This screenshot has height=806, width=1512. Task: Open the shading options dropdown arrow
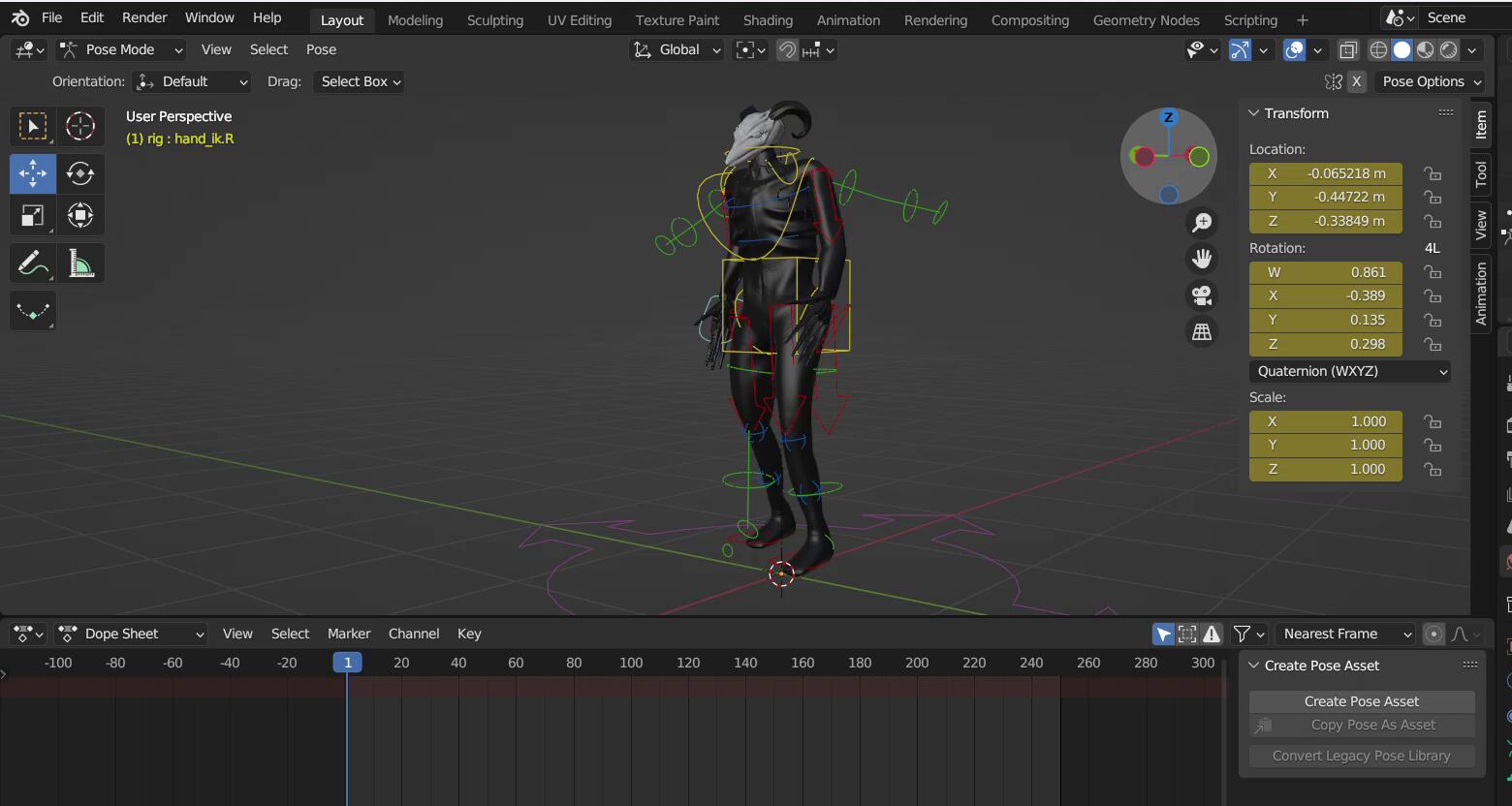1472,49
